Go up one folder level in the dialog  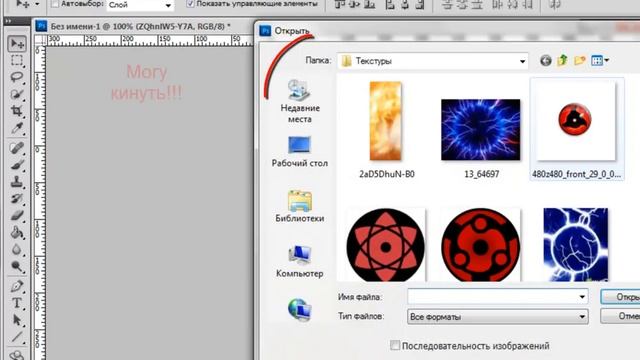point(562,60)
